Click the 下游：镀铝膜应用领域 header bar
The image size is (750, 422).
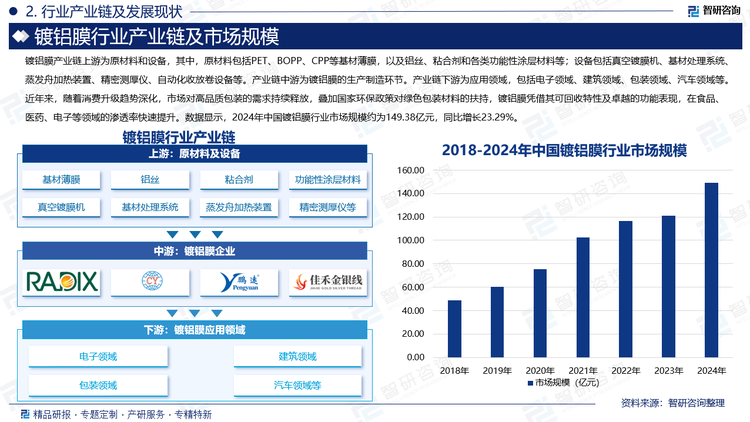195,330
